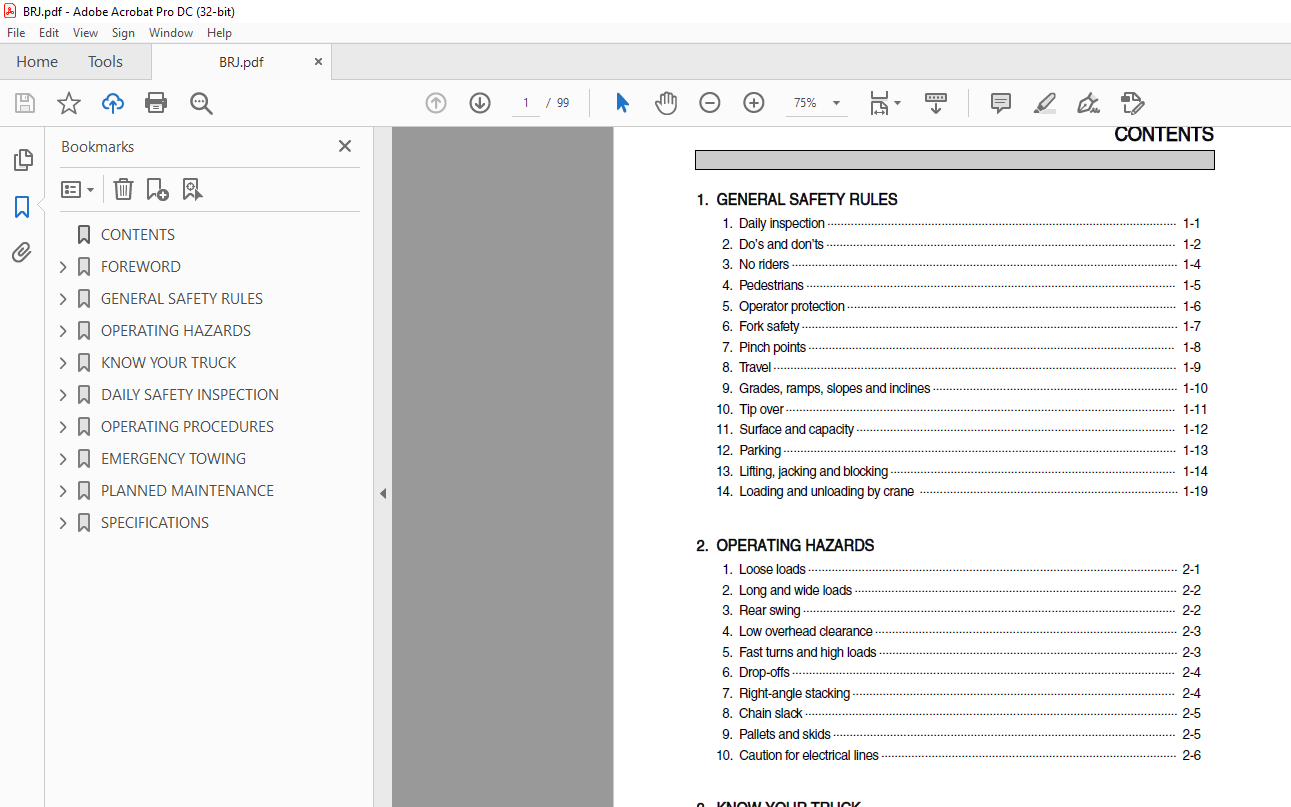Viewport: 1291px width, 807px height.
Task: Click the Pinch points contents entry
Action: [962, 347]
